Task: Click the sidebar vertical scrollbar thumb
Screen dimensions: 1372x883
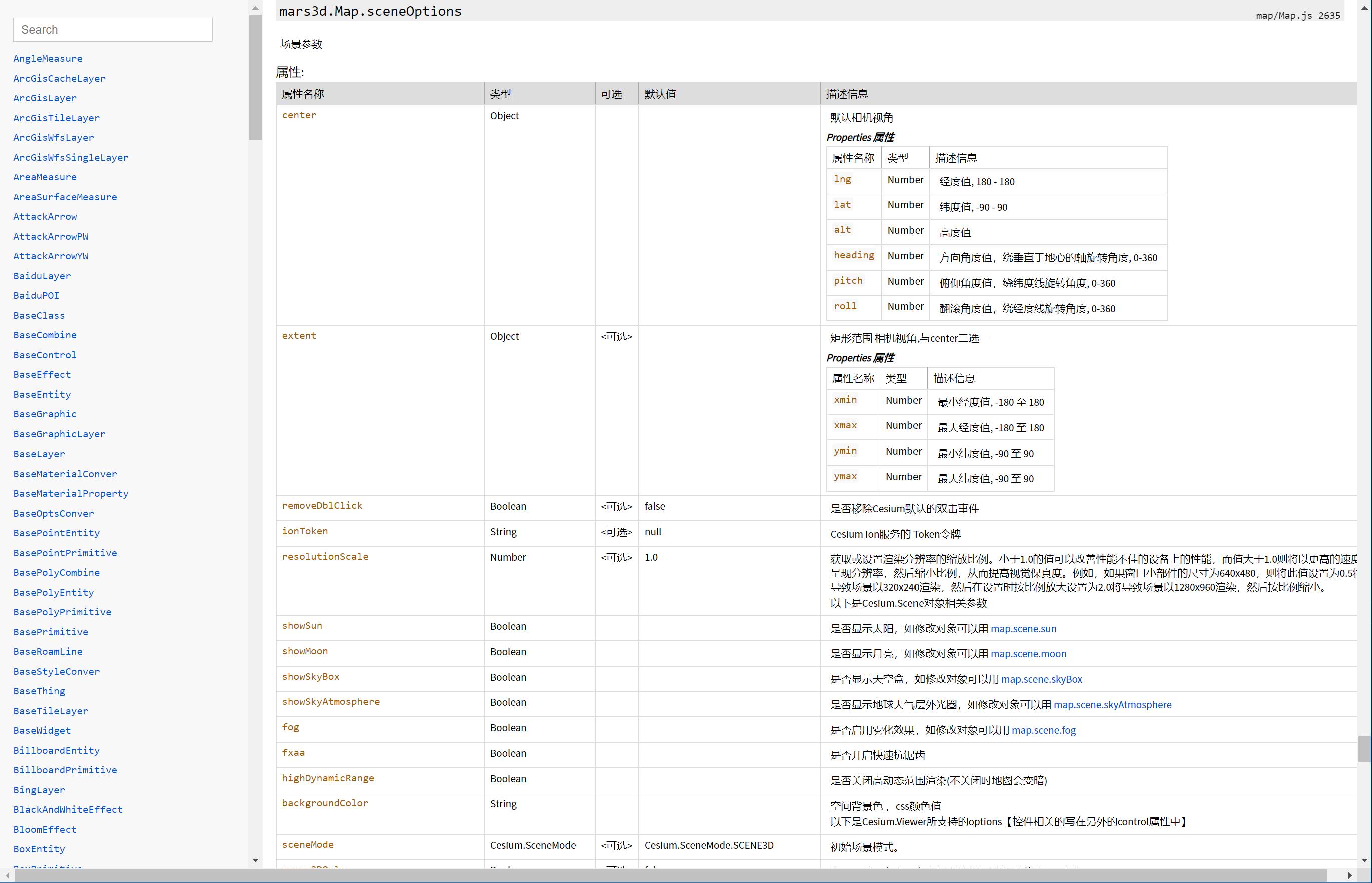Action: tap(256, 77)
